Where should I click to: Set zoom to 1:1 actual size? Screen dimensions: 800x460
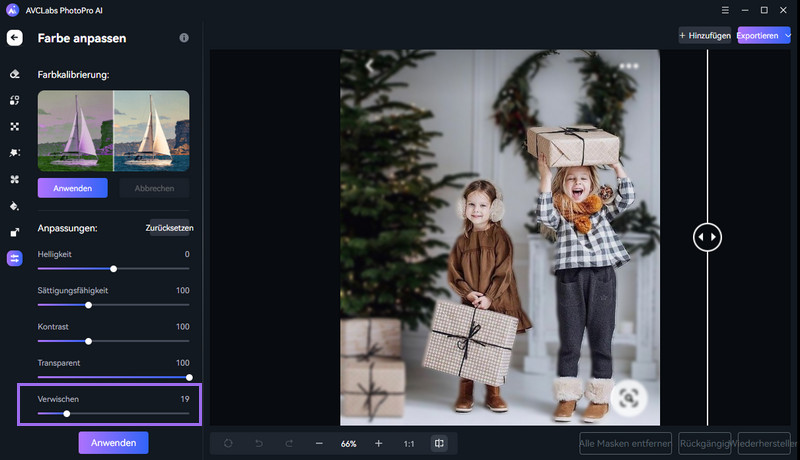[409, 443]
